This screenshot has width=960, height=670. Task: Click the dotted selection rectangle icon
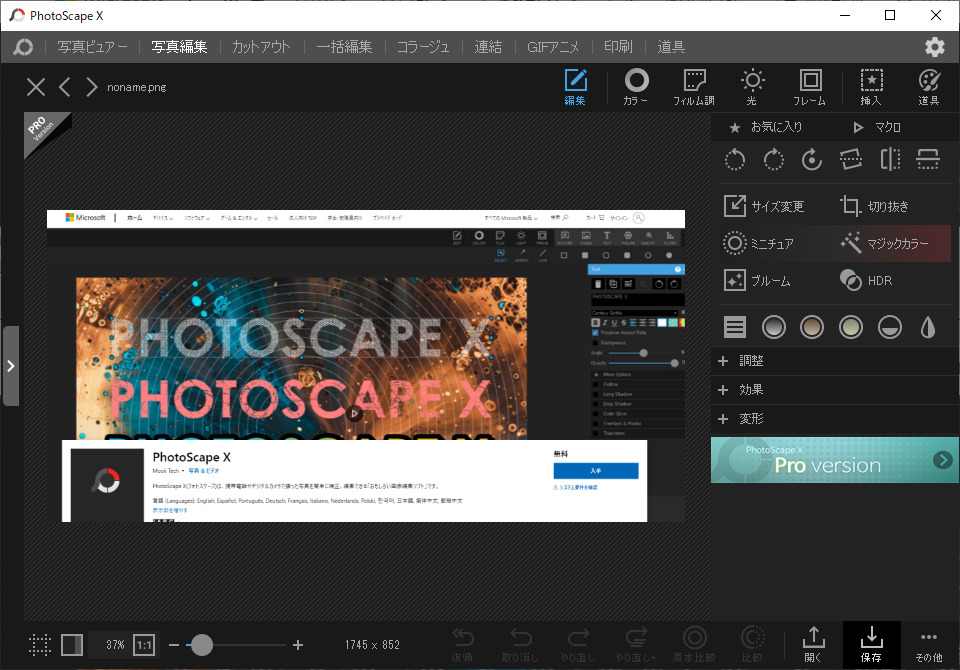click(40, 645)
